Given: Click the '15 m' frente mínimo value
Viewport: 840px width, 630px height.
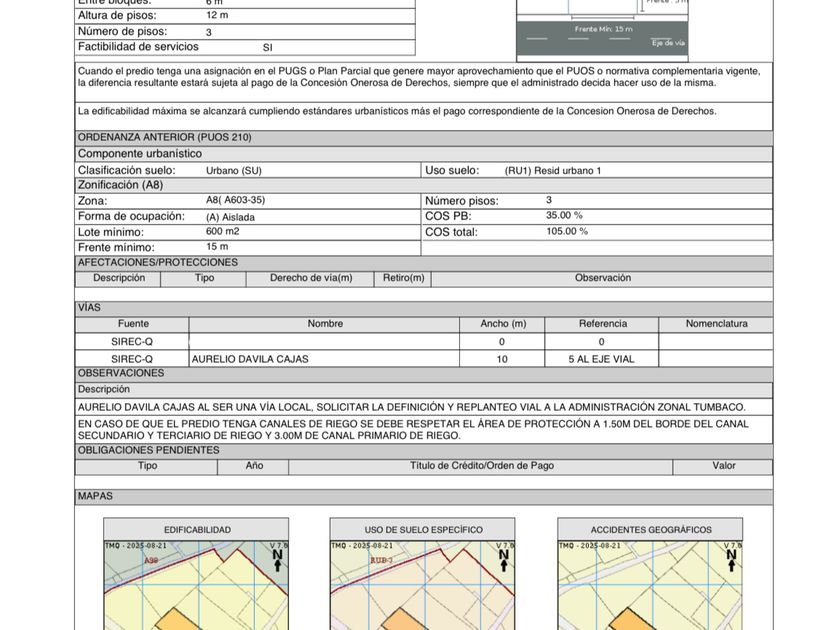Looking at the screenshot, I should click(x=217, y=246).
